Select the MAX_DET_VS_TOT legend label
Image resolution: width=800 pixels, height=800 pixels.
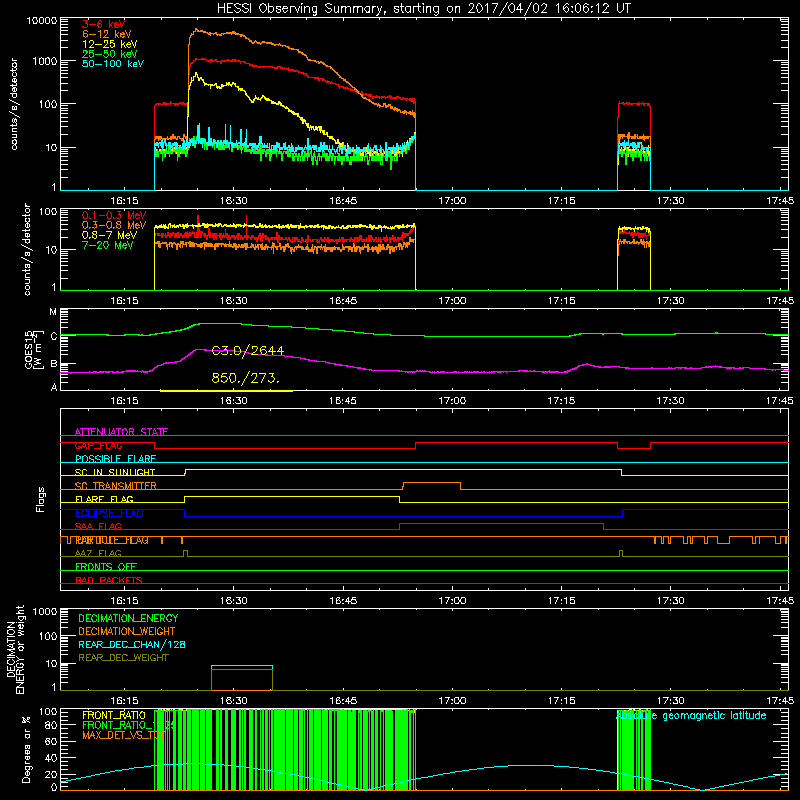click(123, 735)
